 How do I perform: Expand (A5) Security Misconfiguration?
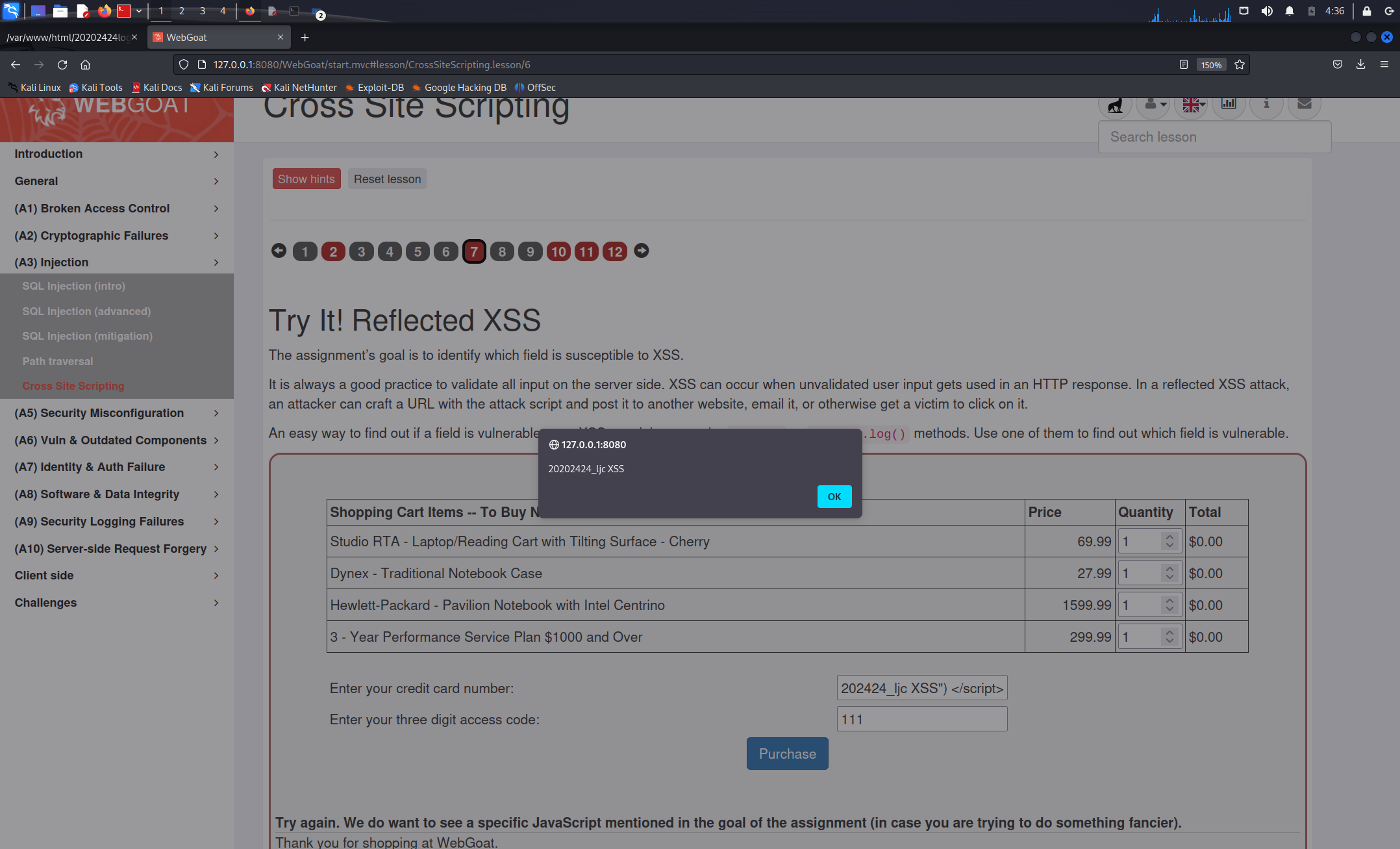[x=117, y=413]
